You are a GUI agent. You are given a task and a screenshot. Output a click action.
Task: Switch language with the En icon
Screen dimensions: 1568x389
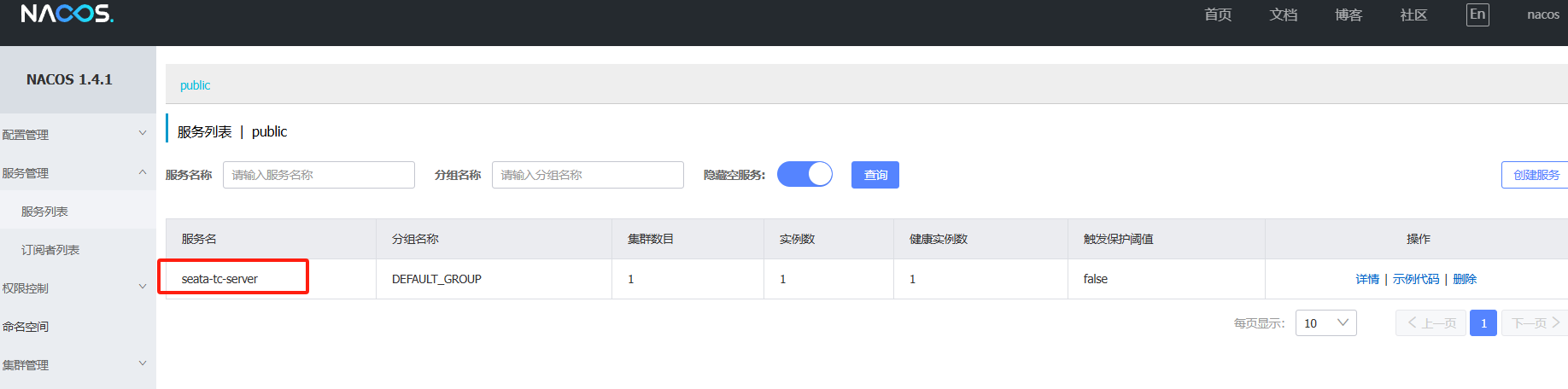click(1477, 15)
